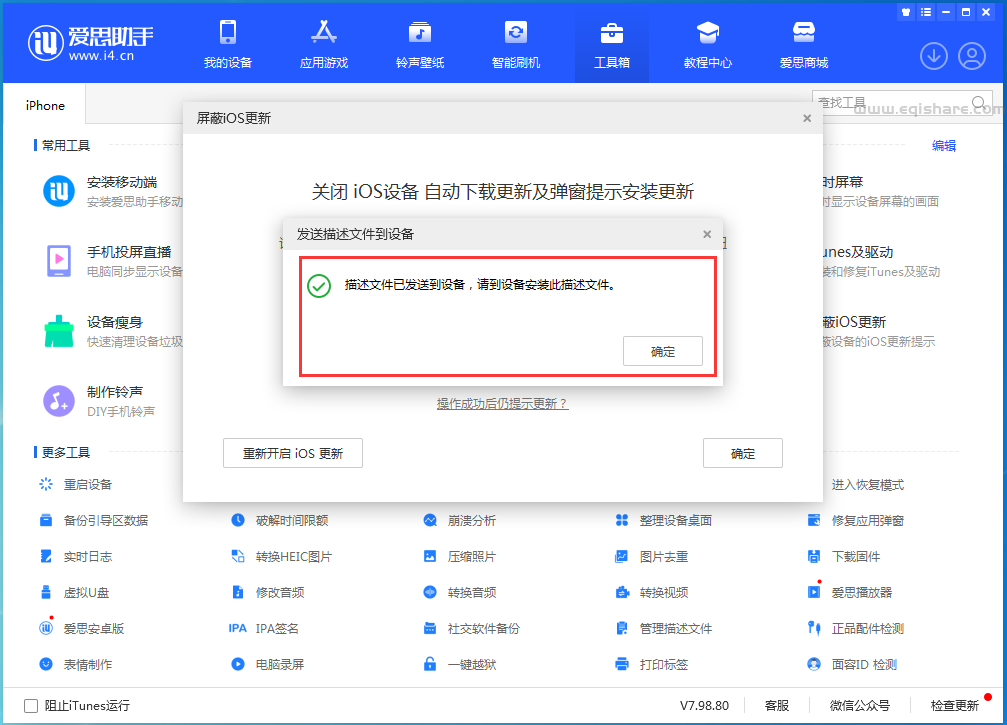Open the 智能刷机 (Smart Flash) section
The width and height of the screenshot is (1007, 725).
click(x=514, y=45)
